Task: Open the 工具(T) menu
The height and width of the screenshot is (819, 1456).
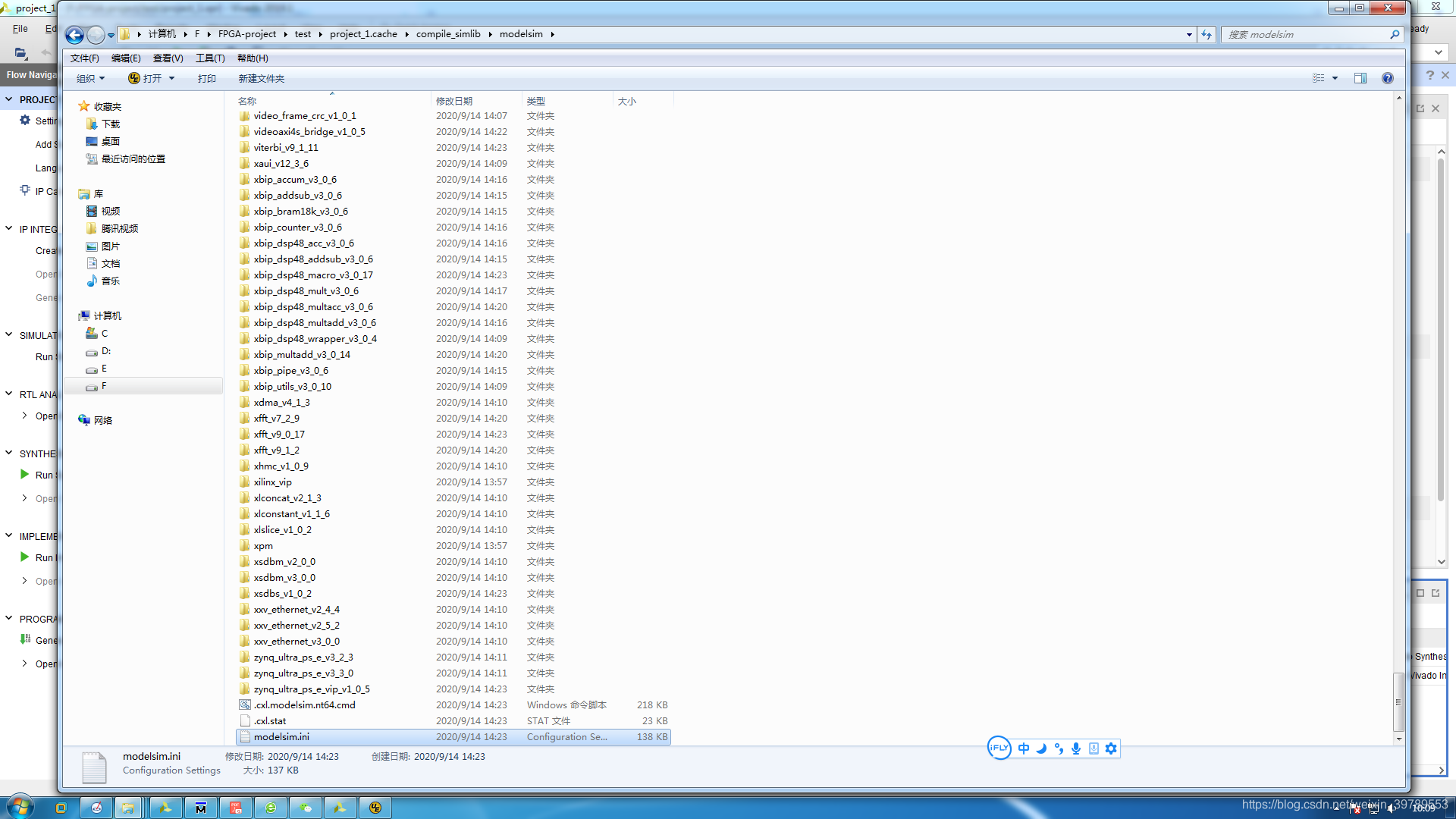Action: (x=210, y=58)
